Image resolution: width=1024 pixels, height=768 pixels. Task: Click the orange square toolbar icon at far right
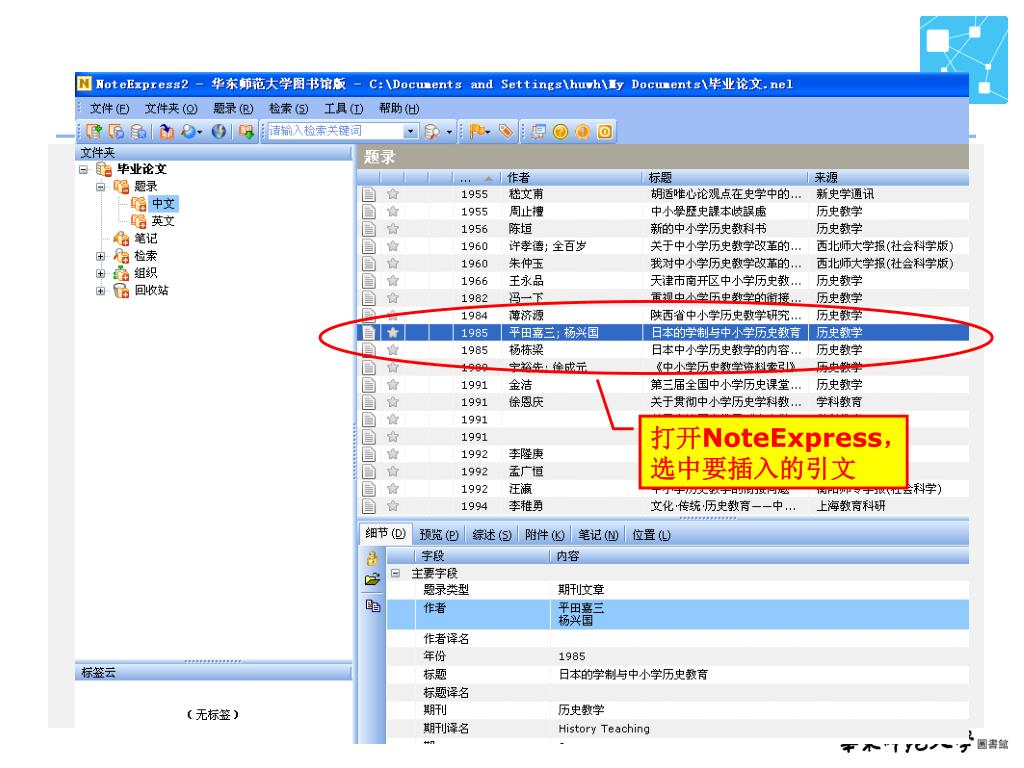coord(605,131)
